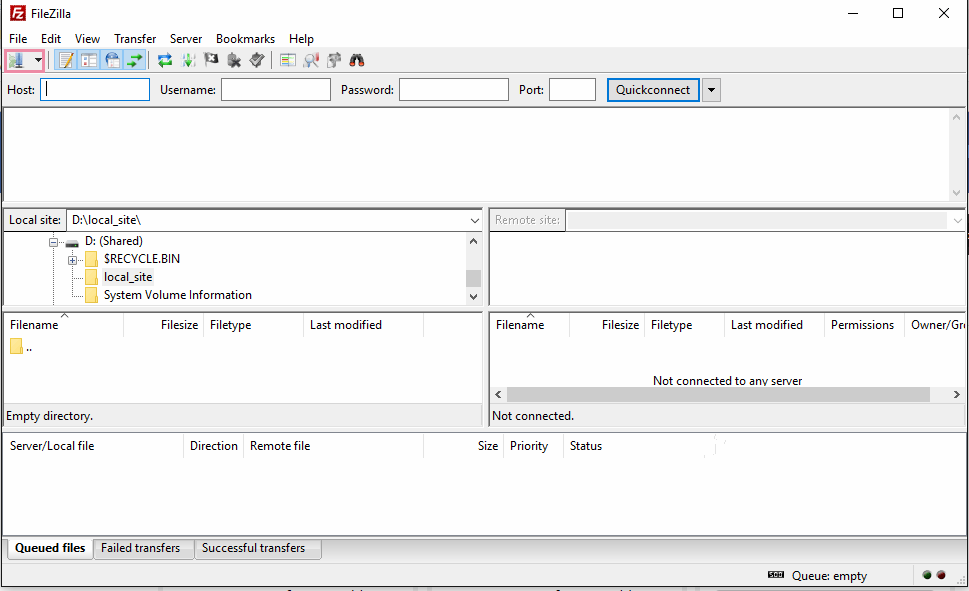Viewport: 969px width, 591px height.
Task: Open the Bookmarks menu
Action: point(245,38)
